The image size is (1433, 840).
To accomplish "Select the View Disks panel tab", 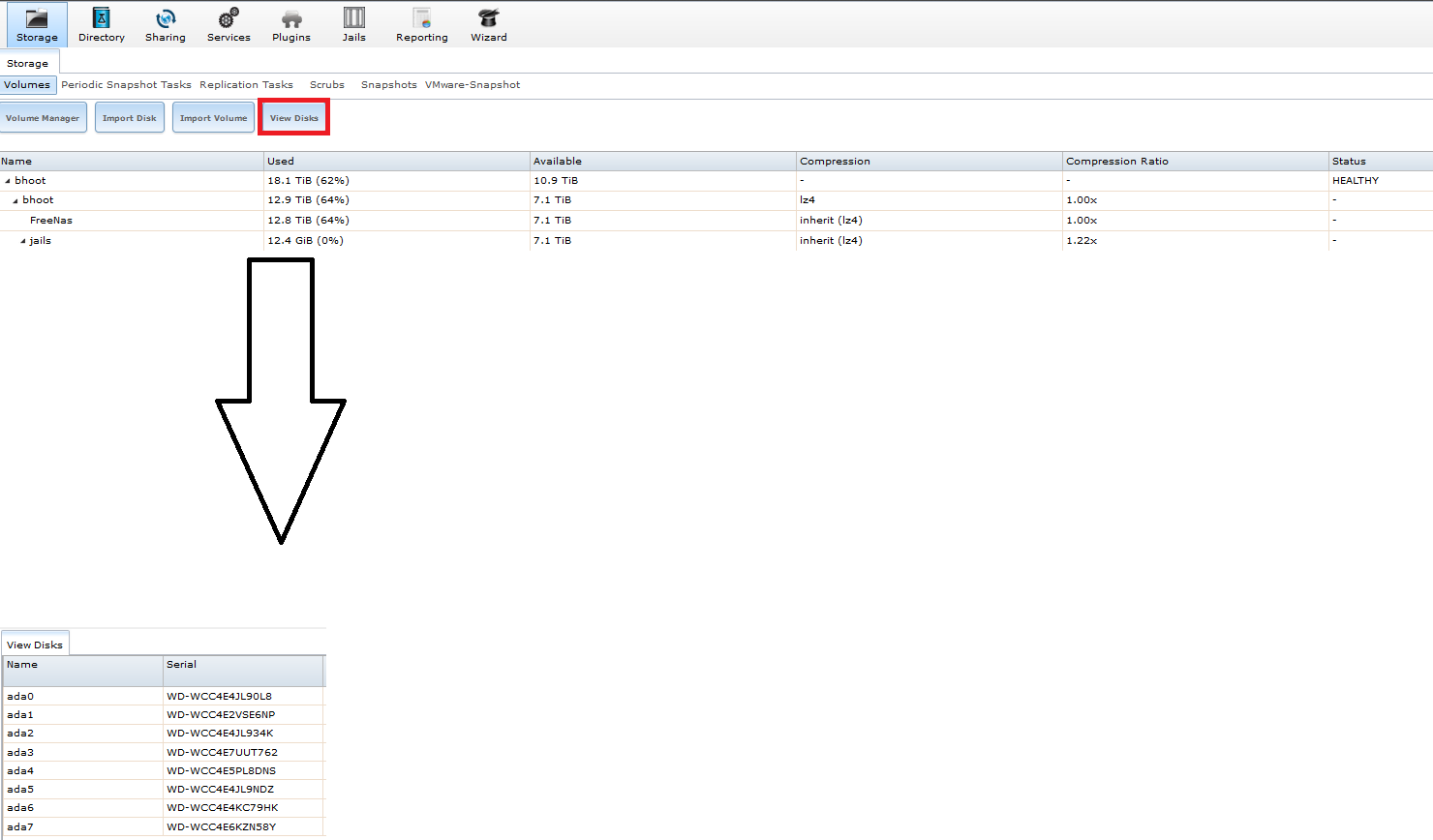I will click(35, 645).
